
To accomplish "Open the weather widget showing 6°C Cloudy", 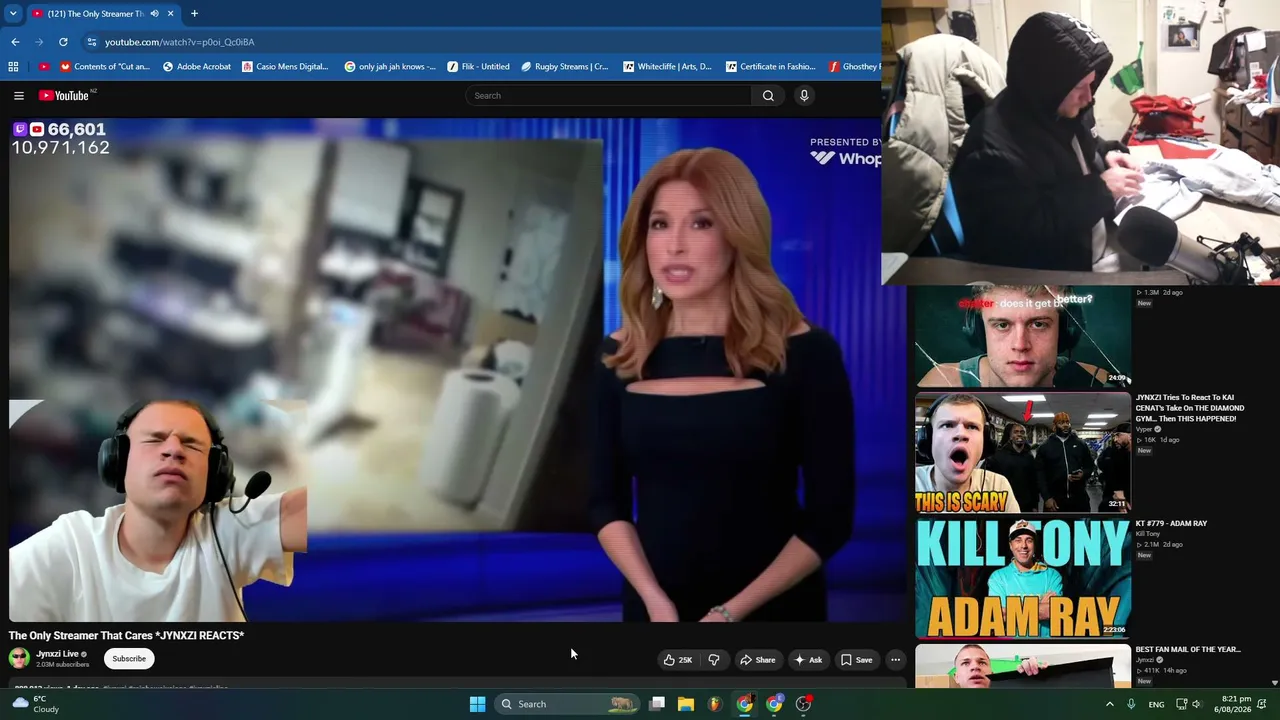I will point(38,704).
